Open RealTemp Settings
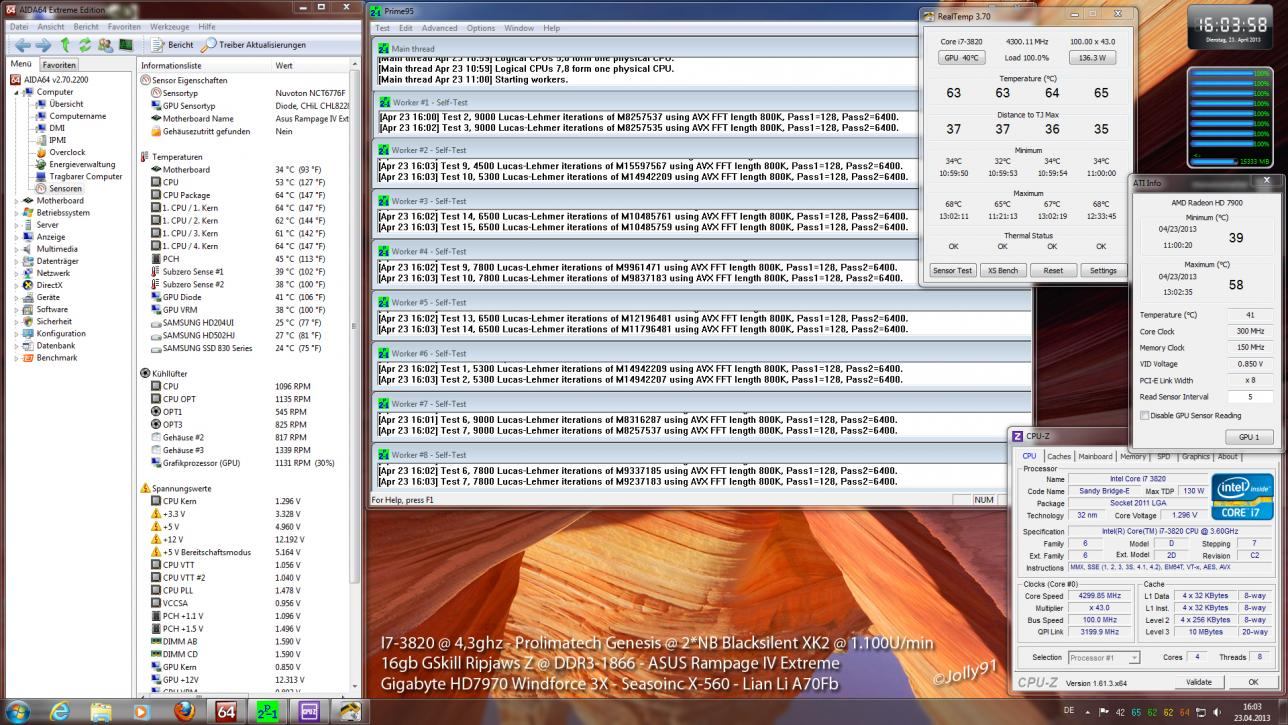 point(1103,270)
